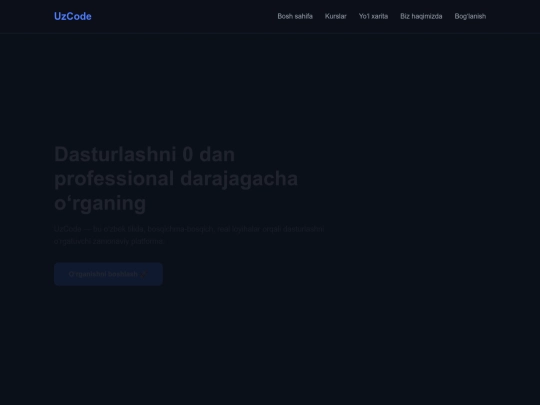
Task: Open the Bosh sahifa nav link
Action: (x=295, y=16)
